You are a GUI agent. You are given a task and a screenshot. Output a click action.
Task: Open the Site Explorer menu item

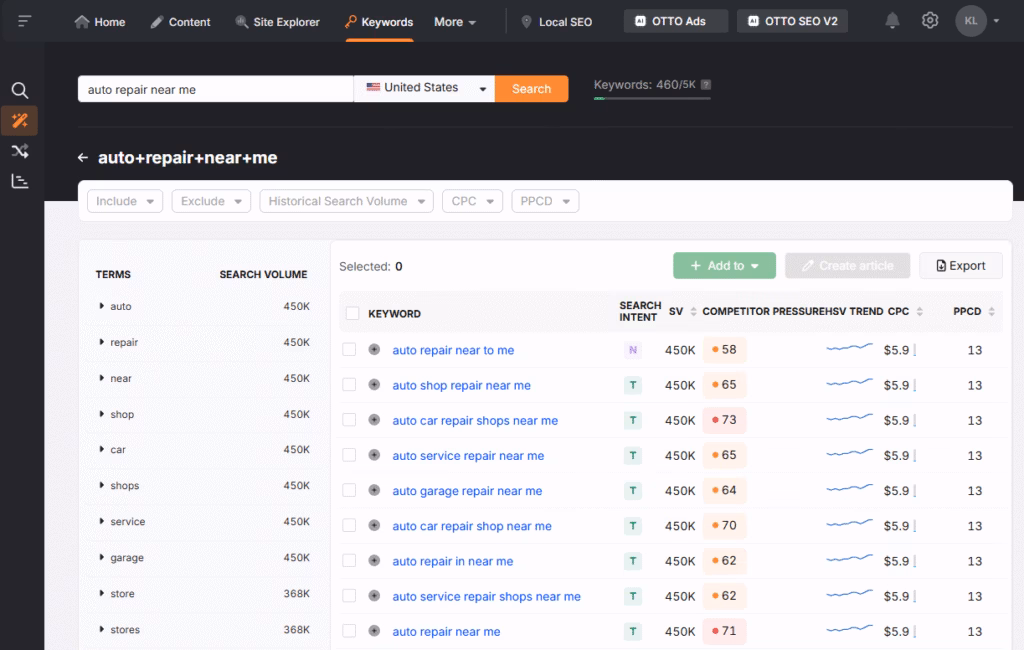click(287, 21)
